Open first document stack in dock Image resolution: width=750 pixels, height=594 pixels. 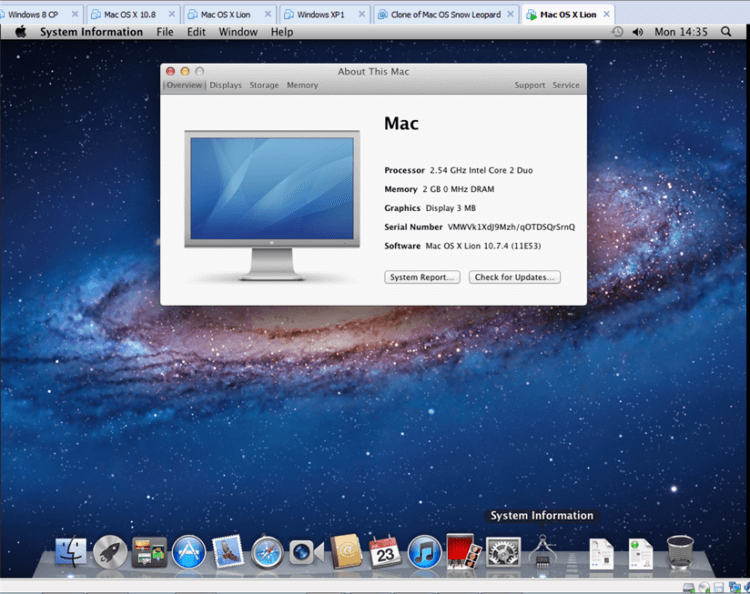[x=601, y=553]
